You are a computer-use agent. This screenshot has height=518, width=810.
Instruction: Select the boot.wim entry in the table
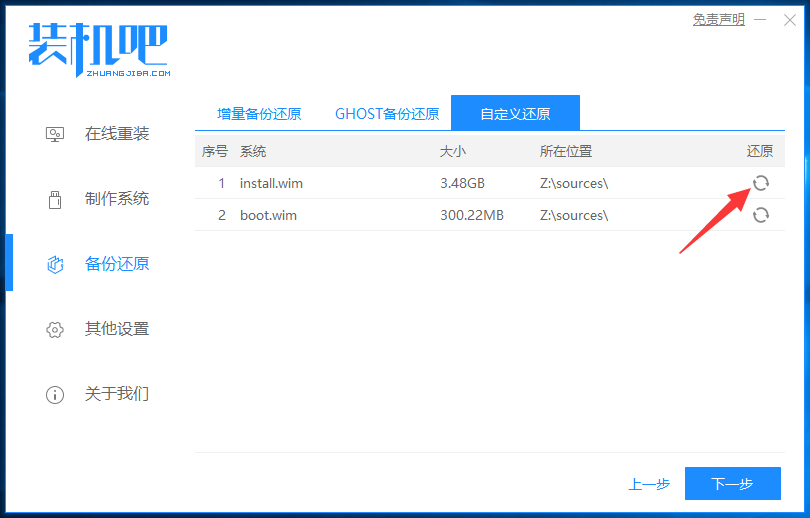pos(268,215)
